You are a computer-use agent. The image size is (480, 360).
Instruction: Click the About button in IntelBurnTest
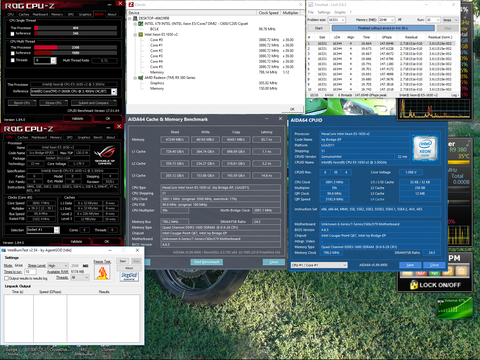[129, 268]
